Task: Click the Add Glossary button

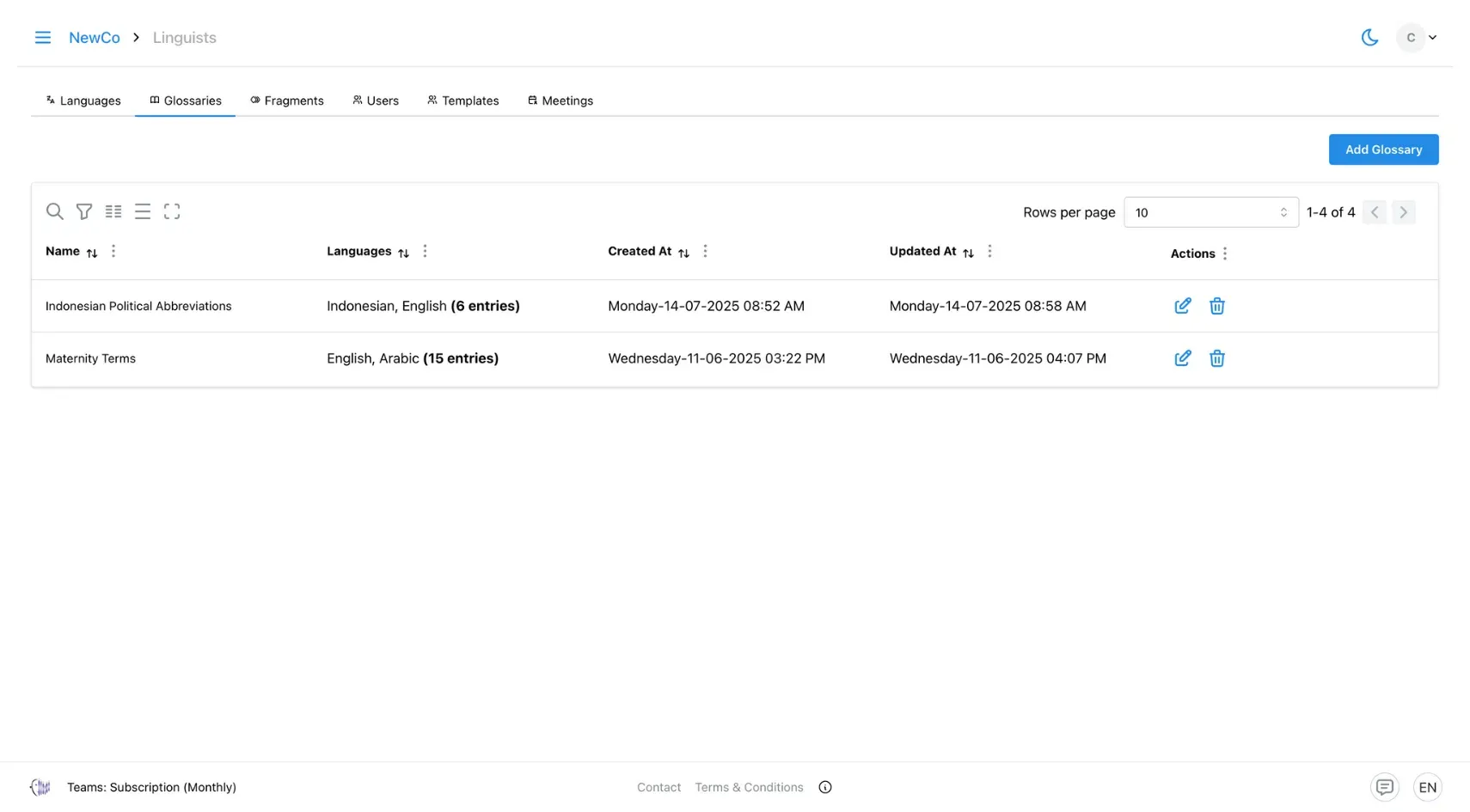Action: point(1383,150)
